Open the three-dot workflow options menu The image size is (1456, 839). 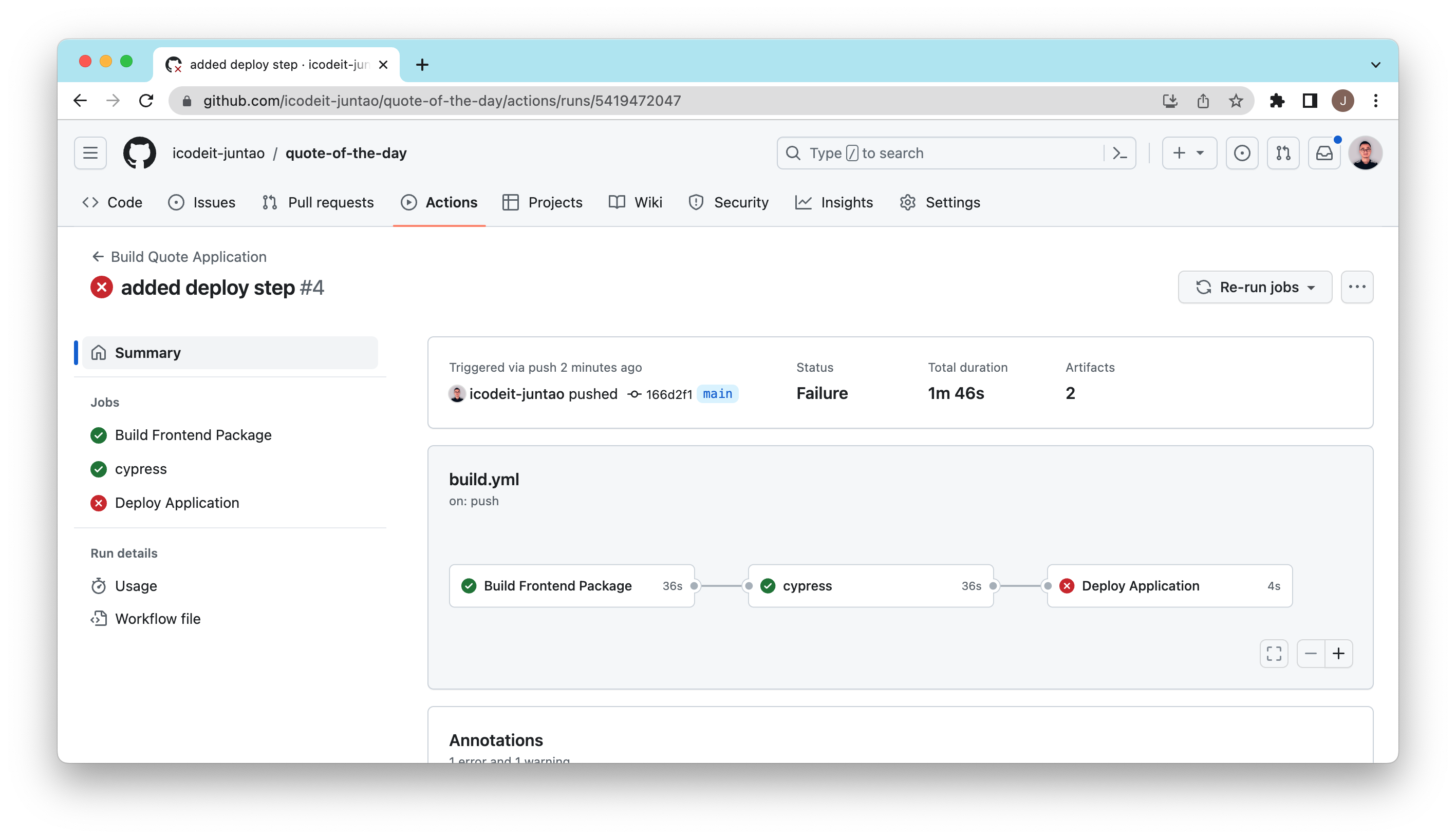(x=1356, y=287)
